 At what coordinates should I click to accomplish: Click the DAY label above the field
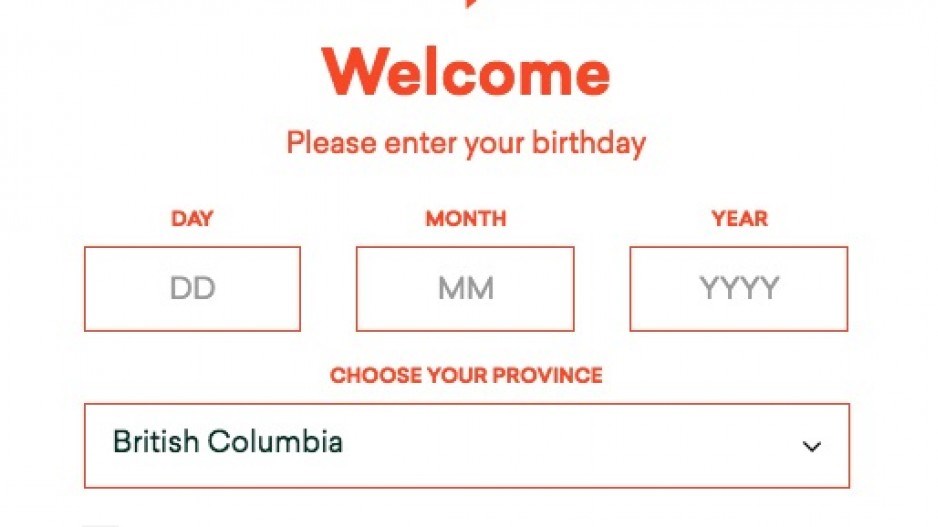(x=192, y=219)
